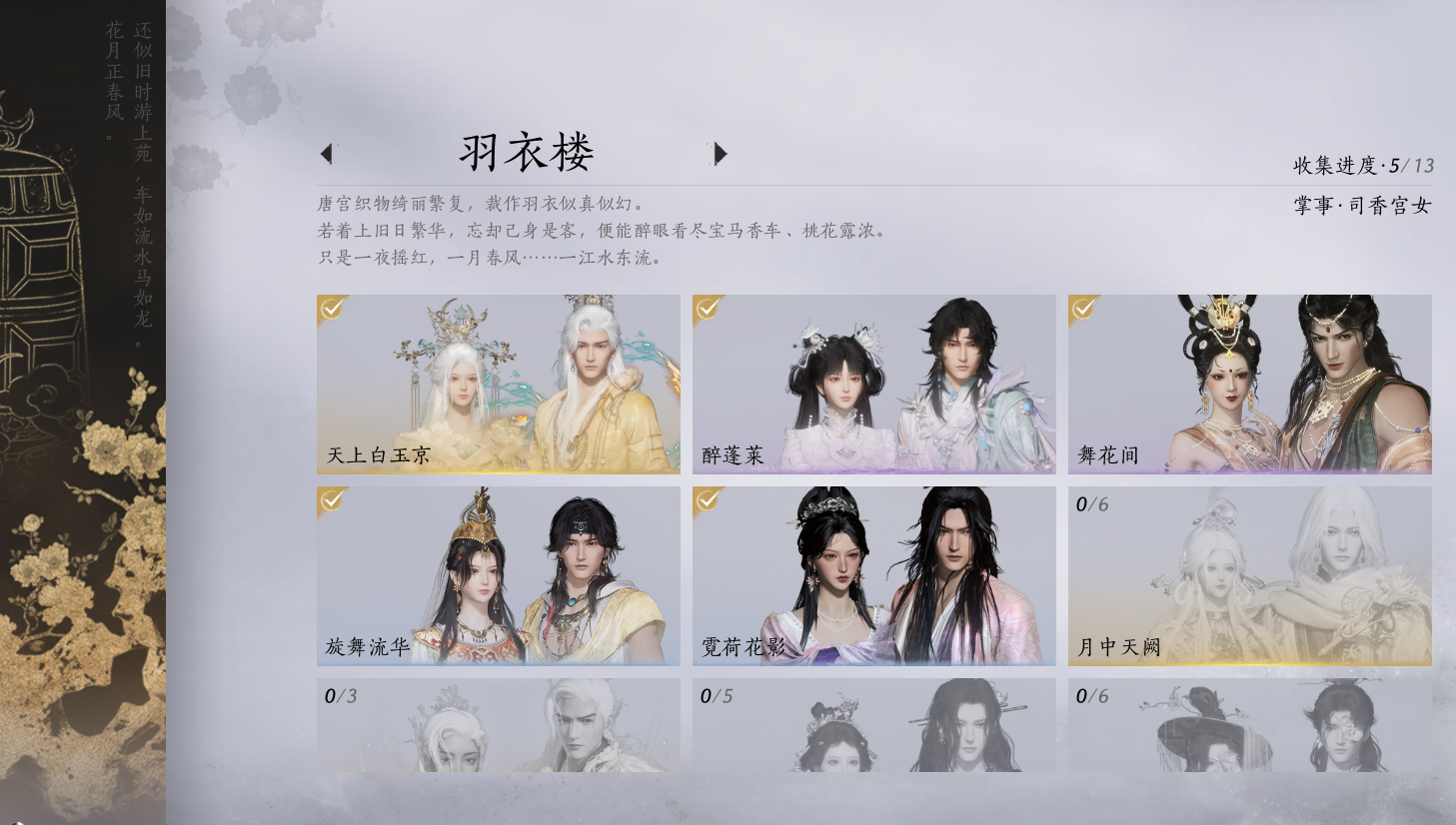Open the 舞花间 outfit card
The height and width of the screenshot is (825, 1456).
point(1250,384)
